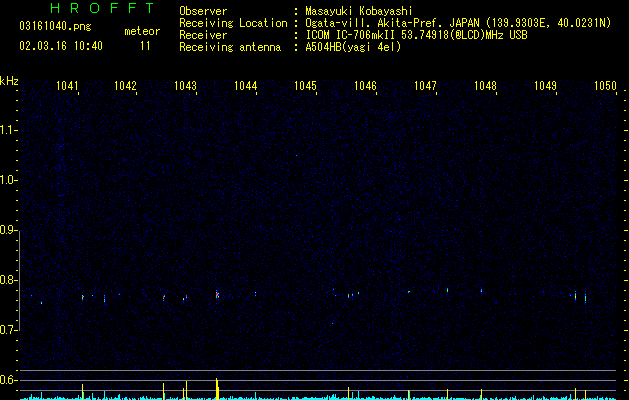Click the 1041 time axis label
629x400 pixels.
coord(67,85)
